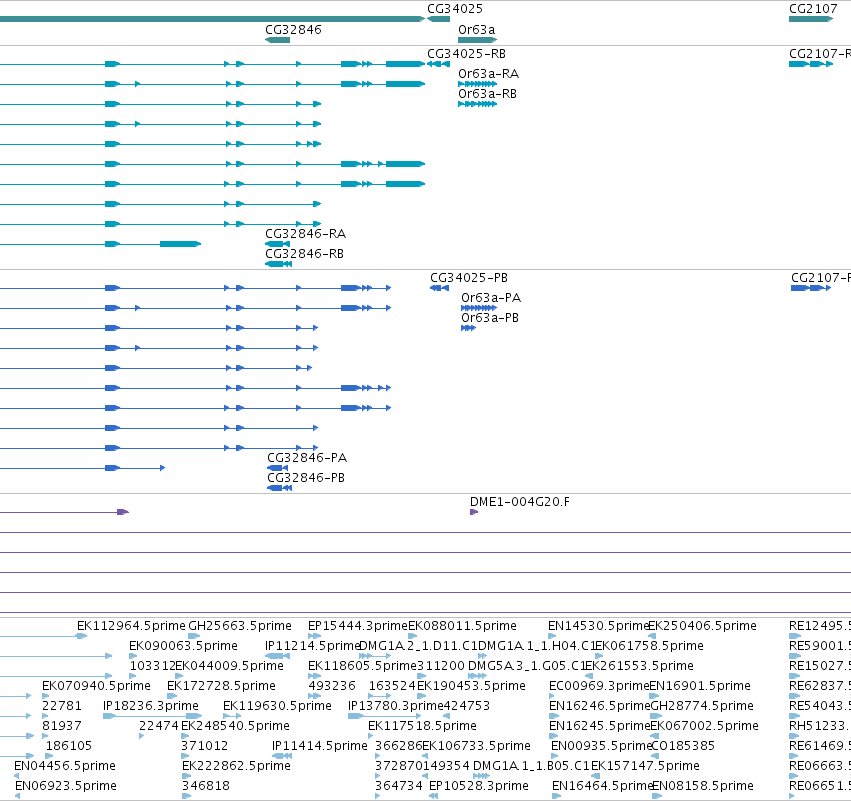This screenshot has width=851, height=801.
Task: Click the EK118605.5prime EST label
Action: (x=362, y=666)
